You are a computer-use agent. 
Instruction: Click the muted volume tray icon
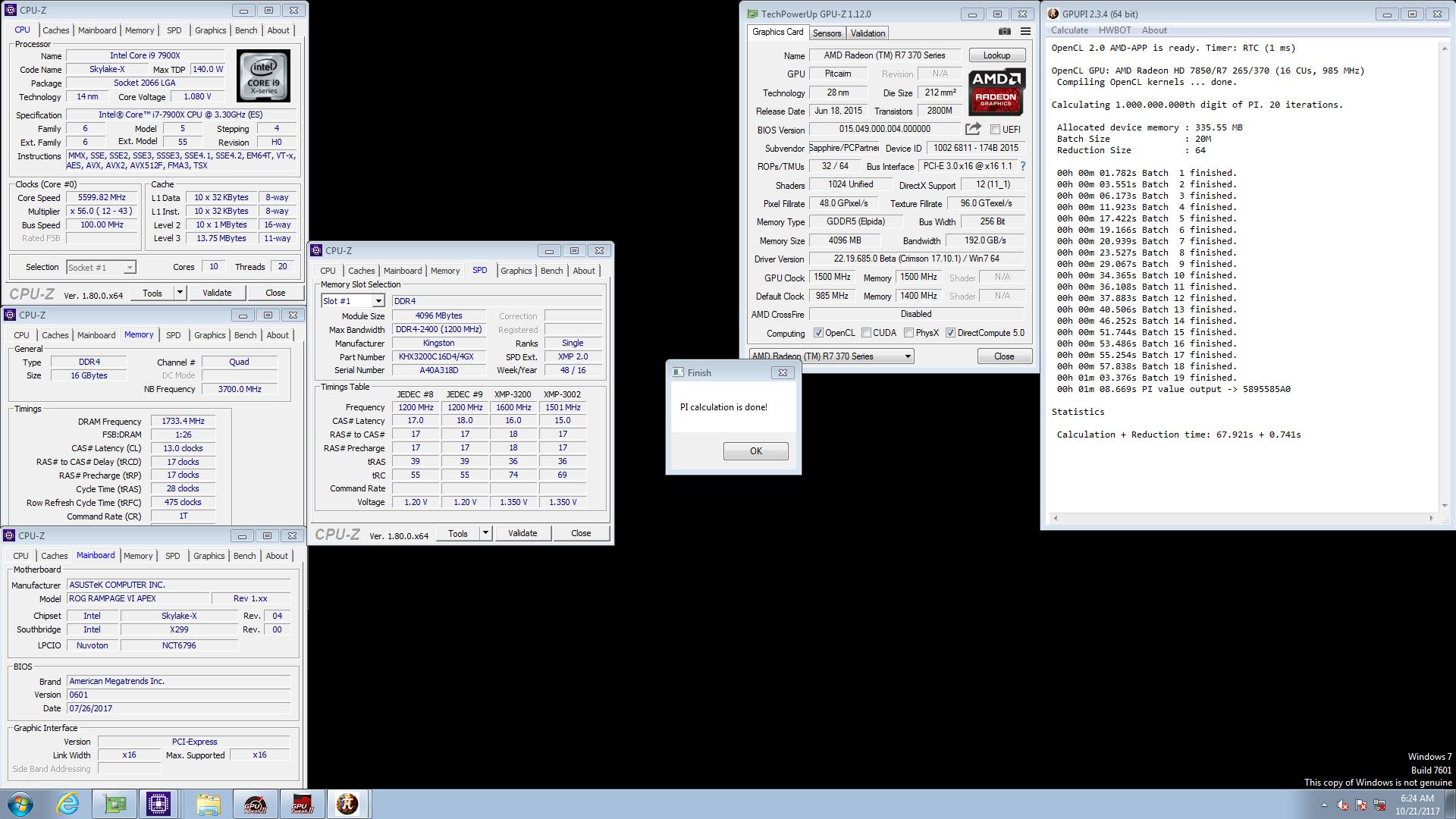coord(1342,805)
